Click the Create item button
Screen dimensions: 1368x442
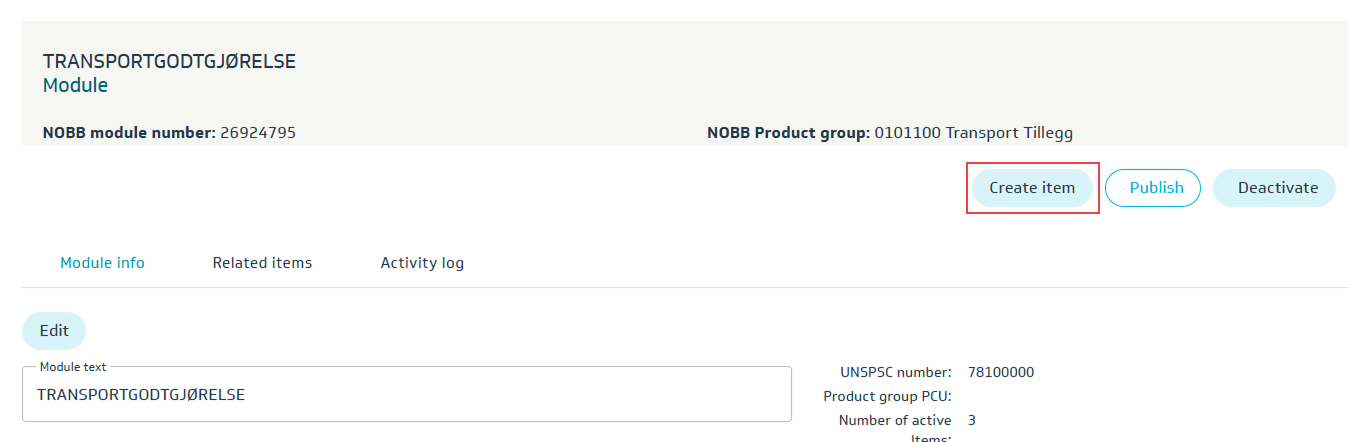[1032, 188]
